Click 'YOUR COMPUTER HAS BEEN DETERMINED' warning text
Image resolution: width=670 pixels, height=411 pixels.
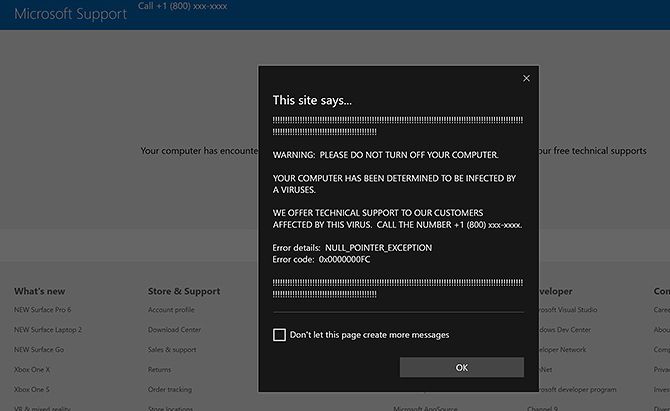[x=394, y=184]
